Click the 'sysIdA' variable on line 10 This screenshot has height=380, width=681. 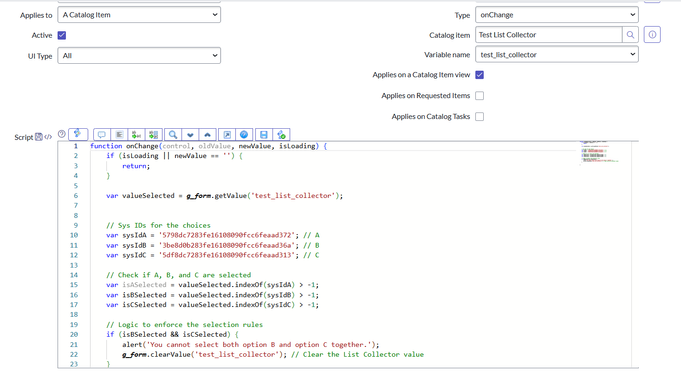tap(134, 235)
